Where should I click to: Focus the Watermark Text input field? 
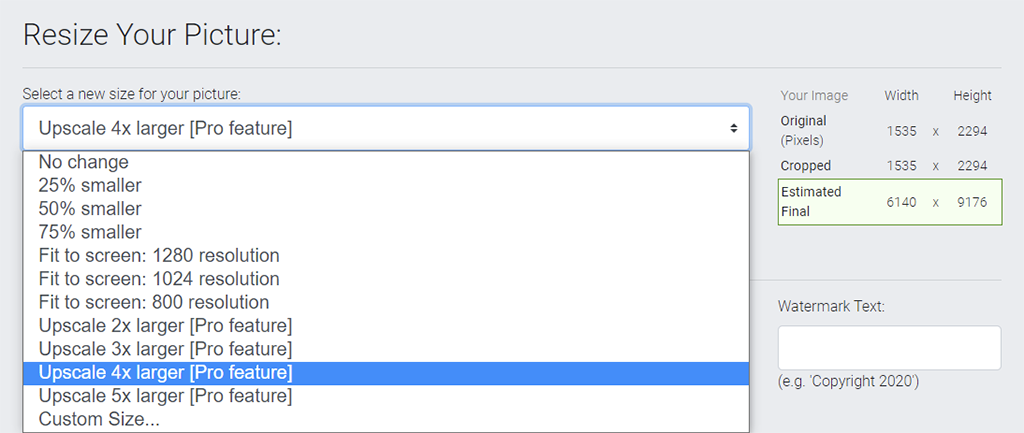click(889, 348)
